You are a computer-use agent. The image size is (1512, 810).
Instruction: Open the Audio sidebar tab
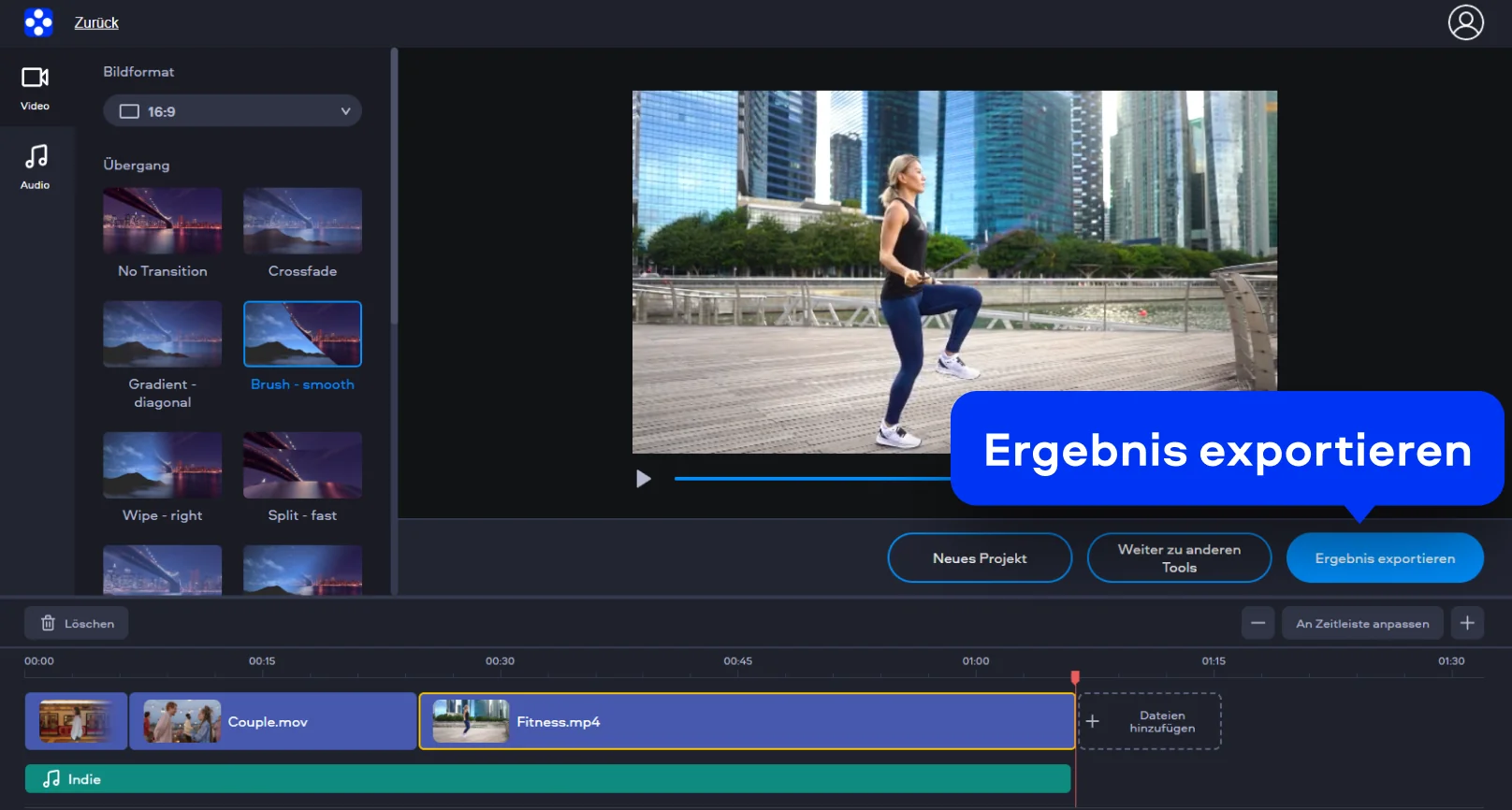[x=36, y=166]
